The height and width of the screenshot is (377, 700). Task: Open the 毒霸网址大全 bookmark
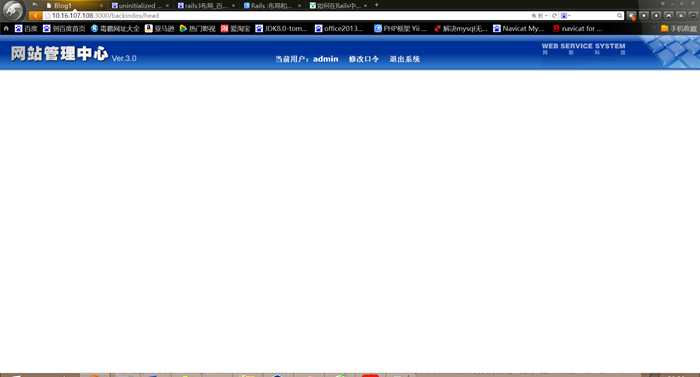click(x=115, y=28)
